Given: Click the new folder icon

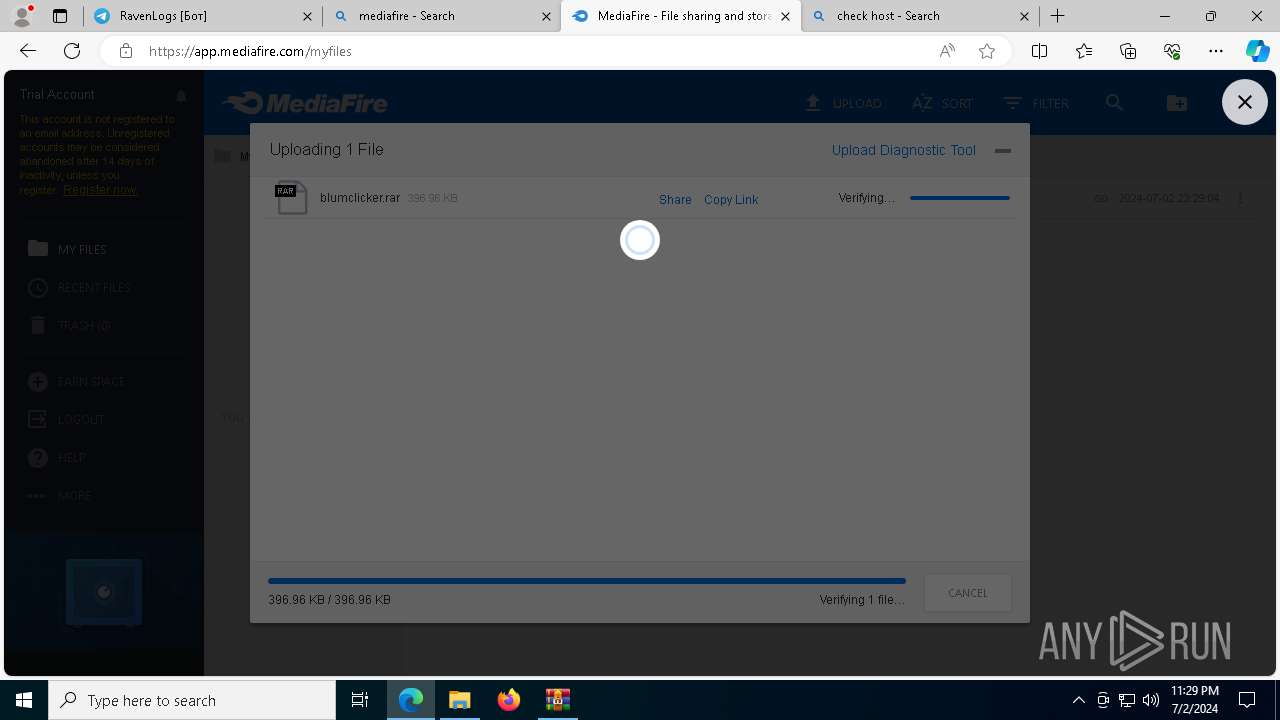Looking at the screenshot, I should (x=1177, y=103).
